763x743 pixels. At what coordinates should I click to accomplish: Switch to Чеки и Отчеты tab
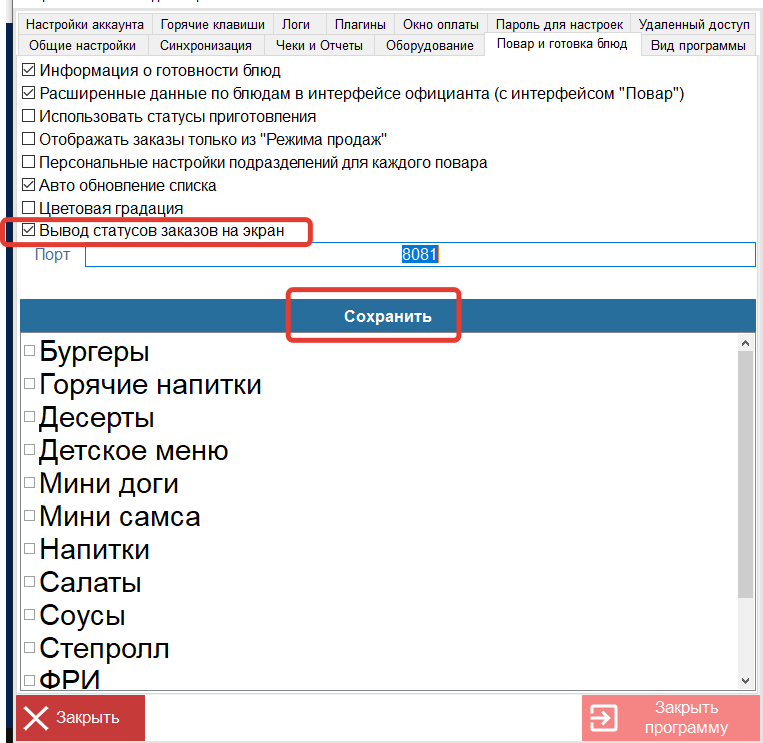pos(320,45)
